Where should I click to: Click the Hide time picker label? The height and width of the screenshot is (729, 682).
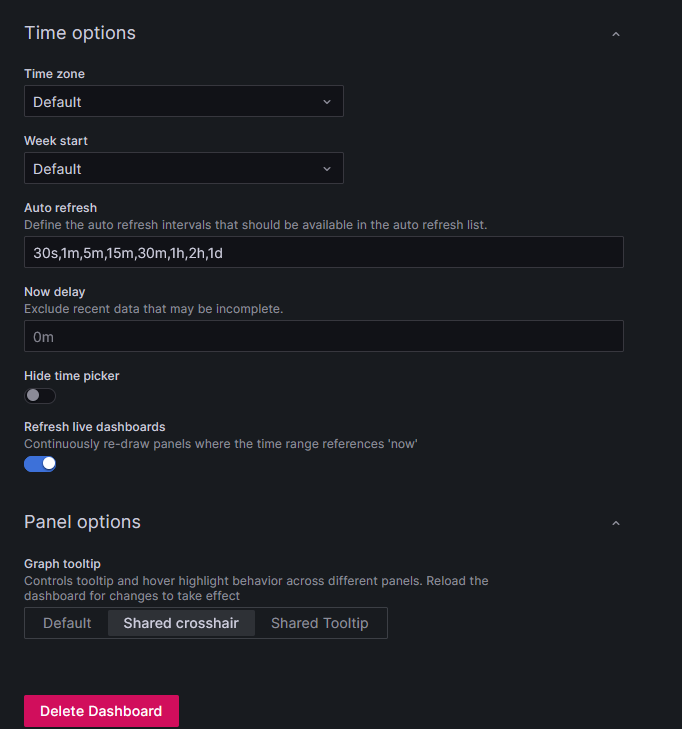72,376
